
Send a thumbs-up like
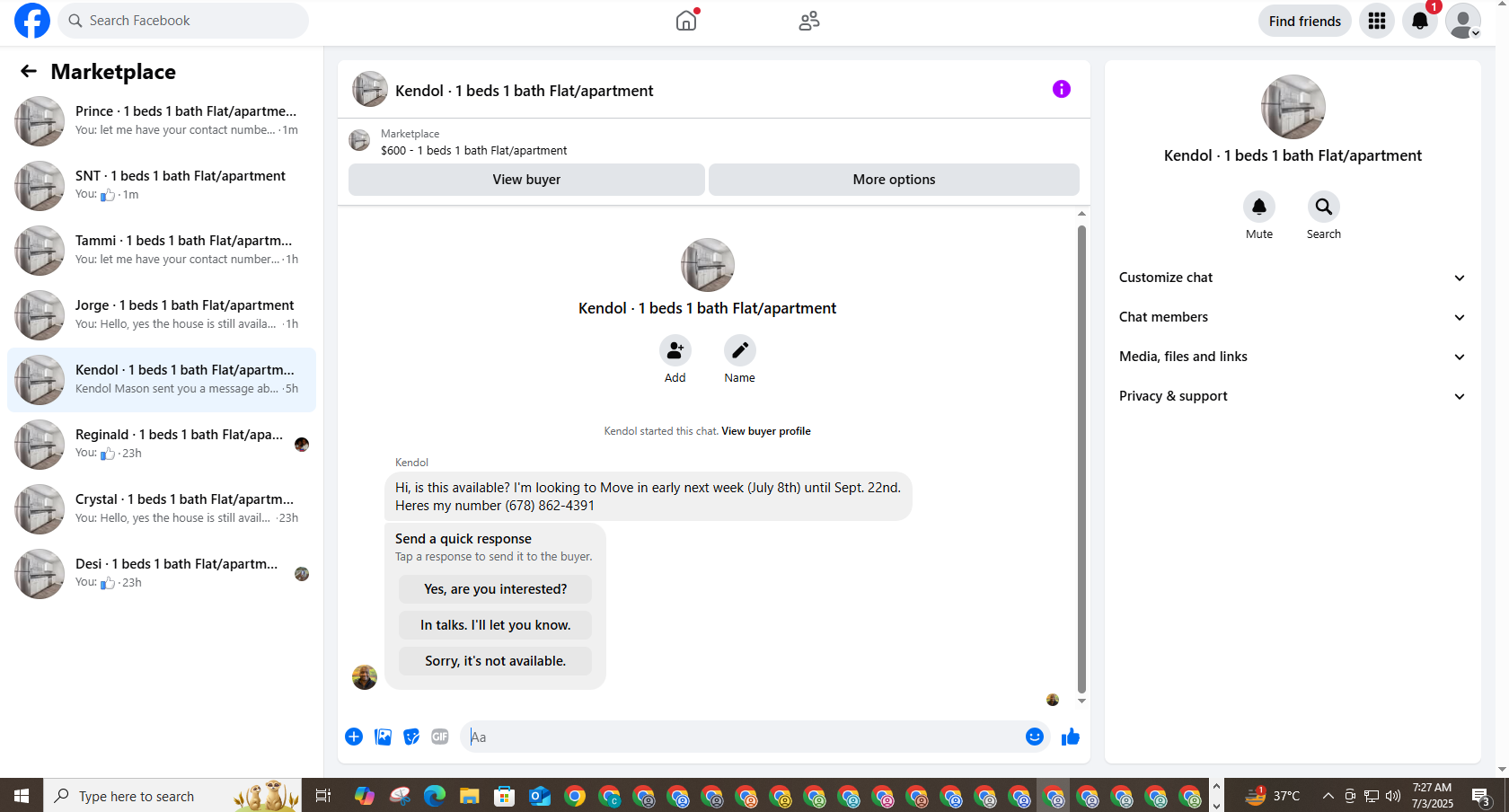pos(1071,737)
